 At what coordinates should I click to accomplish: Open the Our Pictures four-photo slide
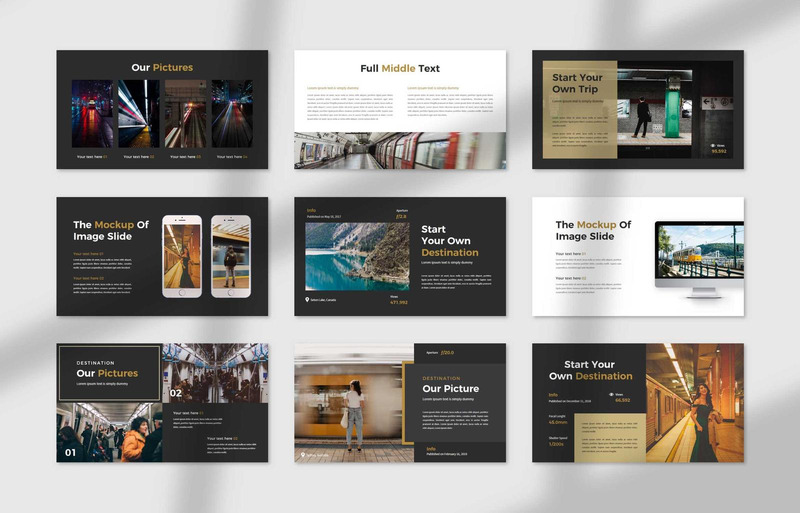(x=162, y=109)
